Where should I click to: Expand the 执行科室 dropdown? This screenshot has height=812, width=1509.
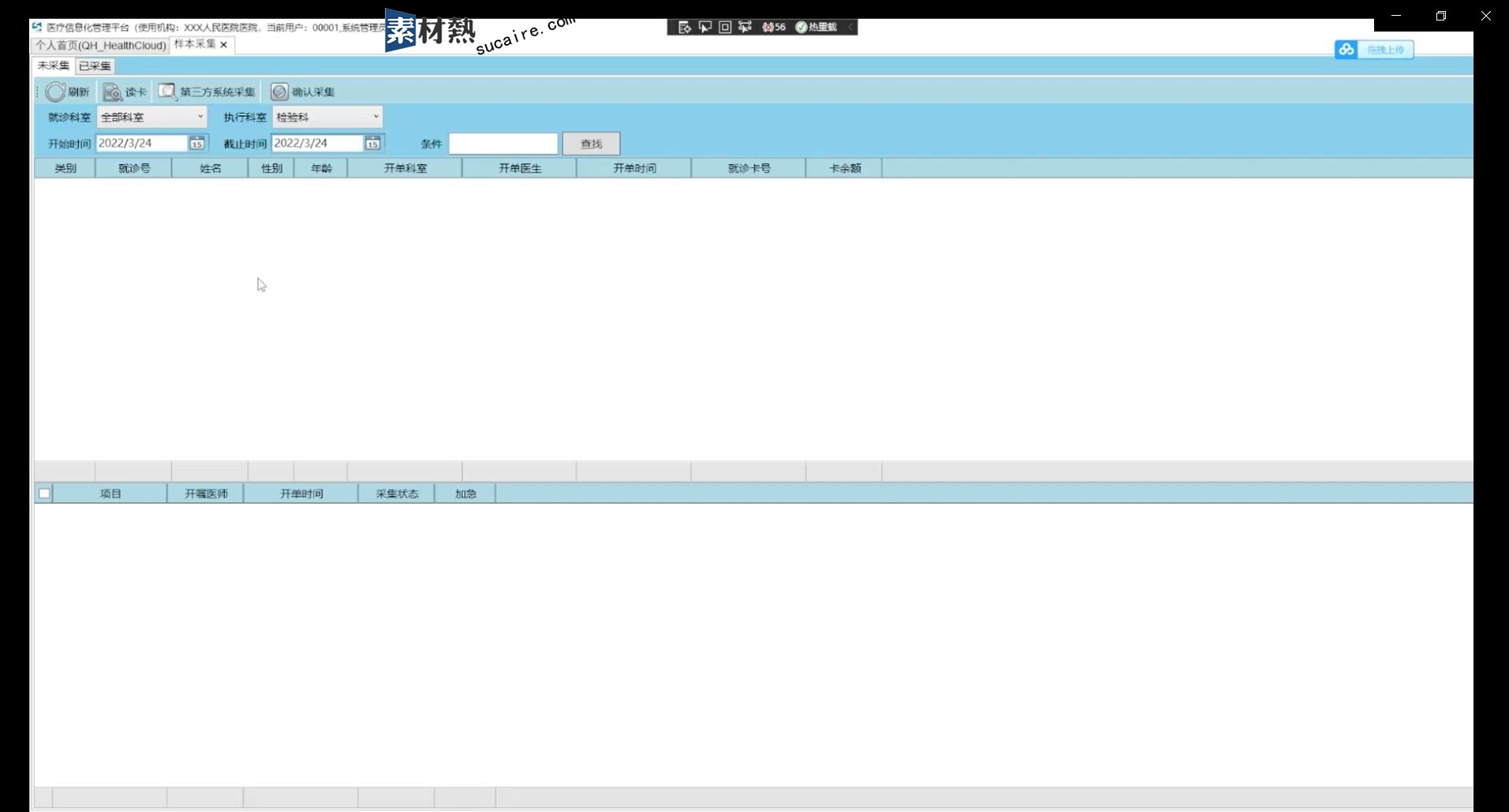click(375, 117)
